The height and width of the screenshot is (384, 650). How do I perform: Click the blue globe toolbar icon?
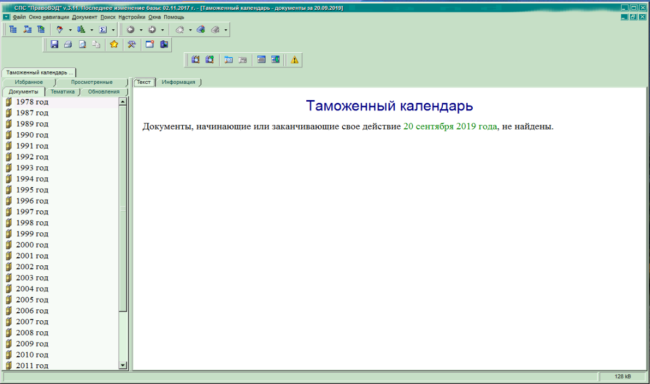201,29
